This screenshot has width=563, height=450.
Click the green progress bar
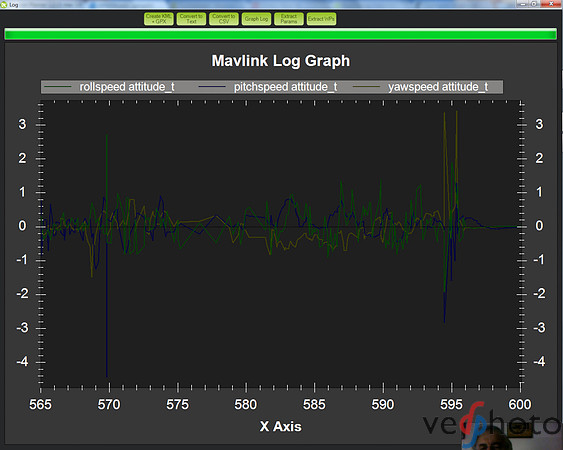tap(280, 34)
